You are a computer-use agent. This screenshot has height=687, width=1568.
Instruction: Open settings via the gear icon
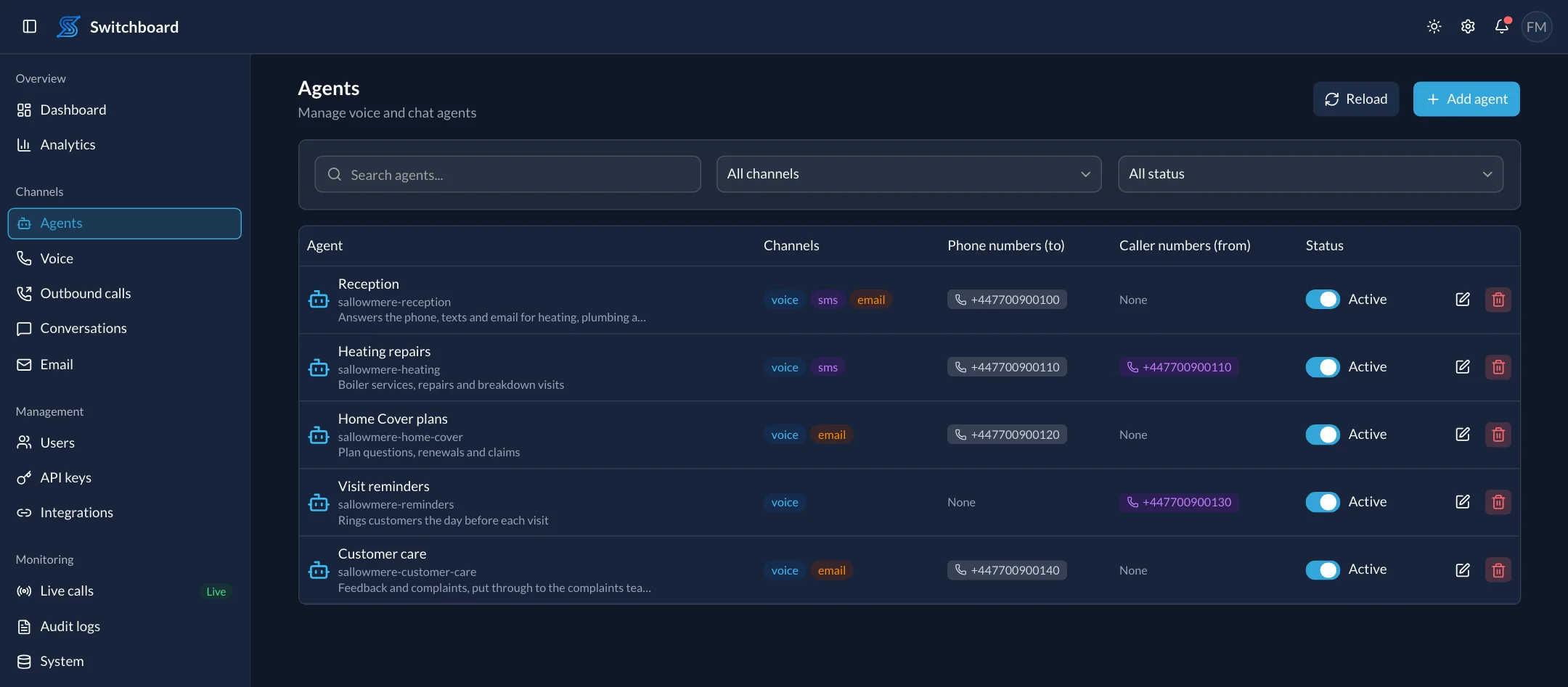click(1468, 27)
